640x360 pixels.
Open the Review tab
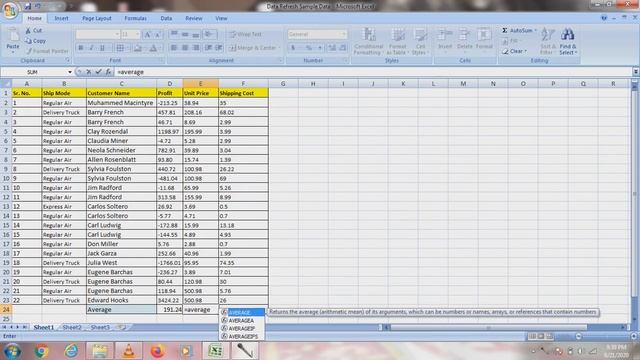(x=193, y=18)
